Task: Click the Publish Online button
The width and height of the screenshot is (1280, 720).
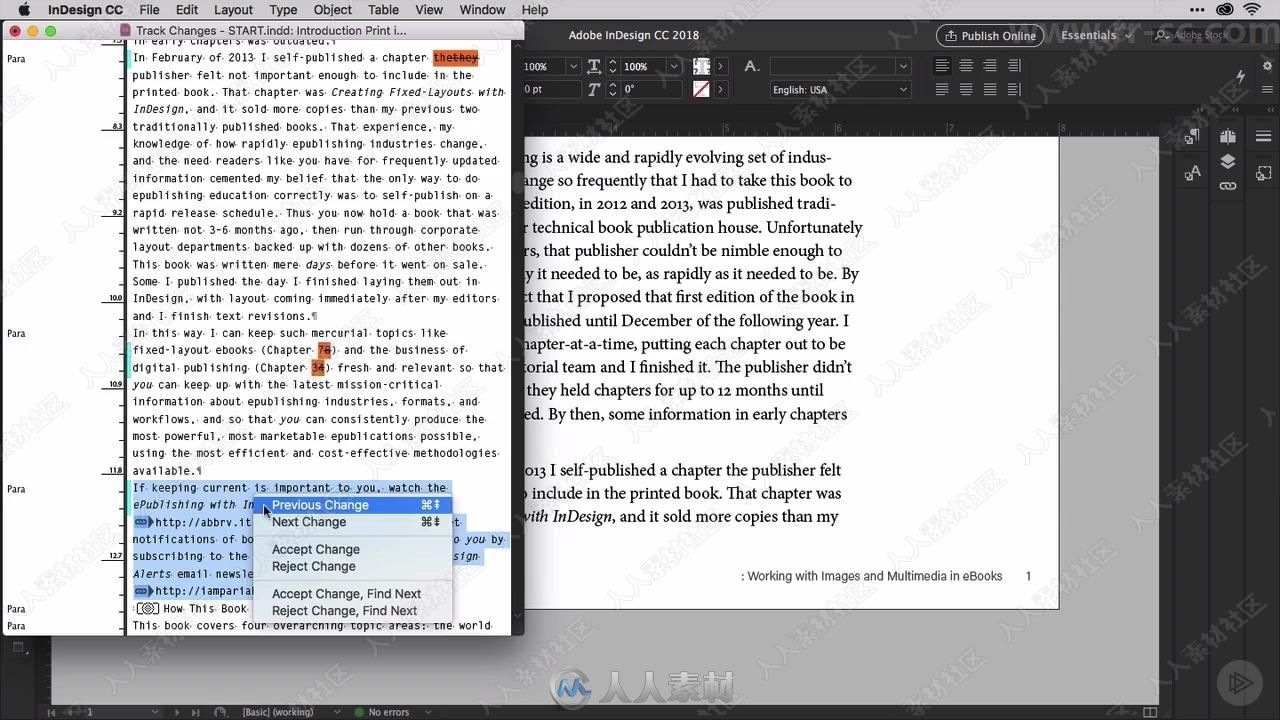Action: 990,35
